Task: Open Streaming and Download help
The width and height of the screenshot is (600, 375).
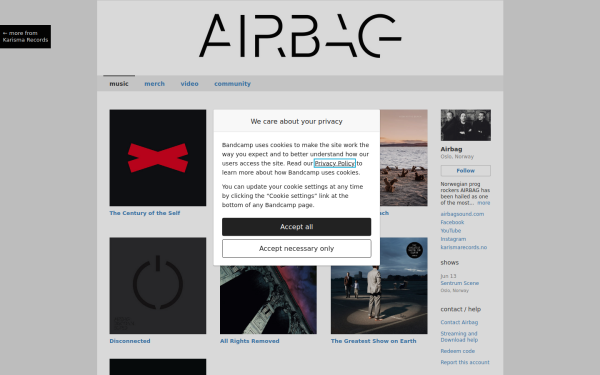Action: 459,337
